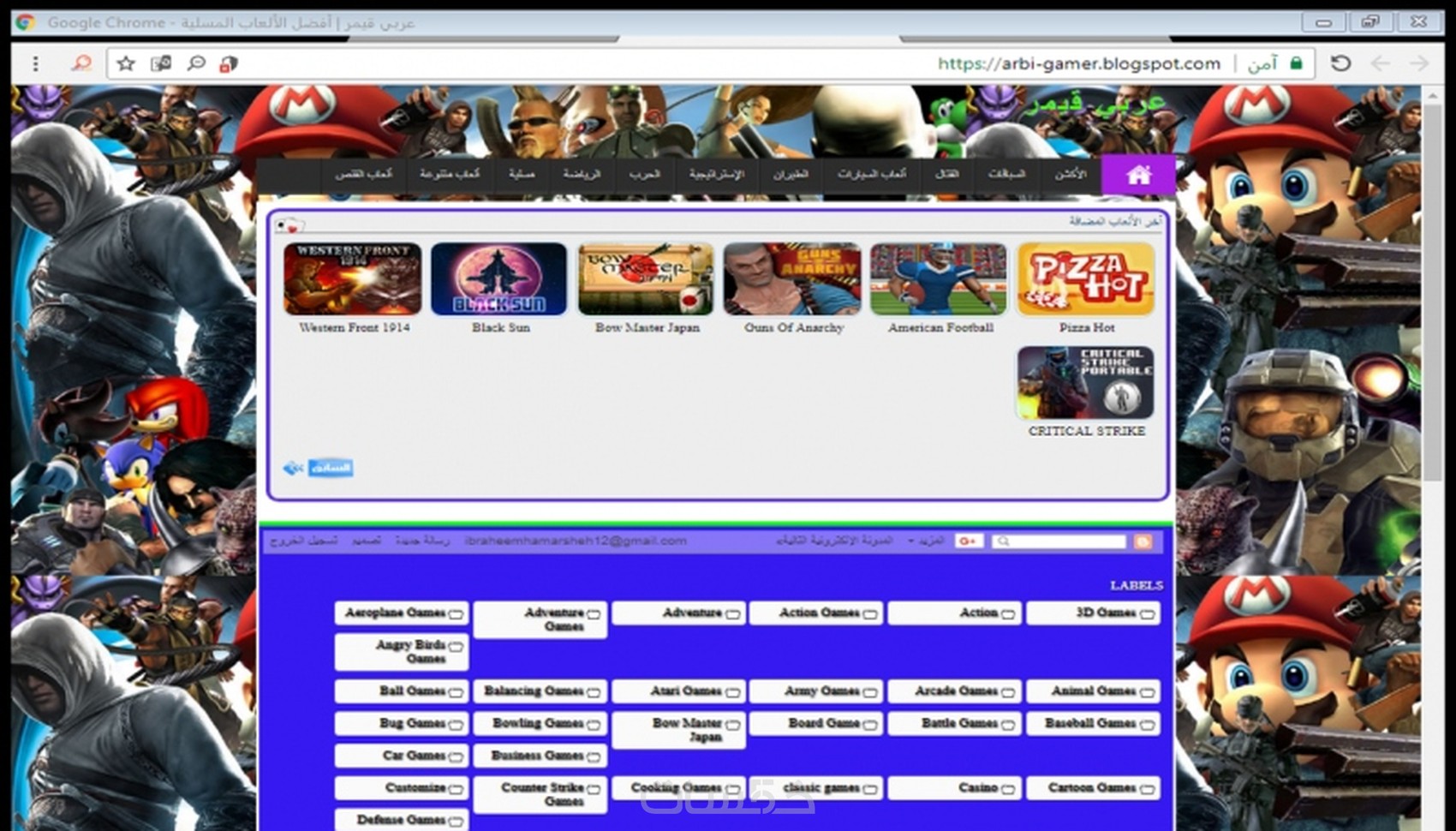Open the Western Front 1914 game thumbnail
The image size is (1456, 831).
[x=353, y=278]
